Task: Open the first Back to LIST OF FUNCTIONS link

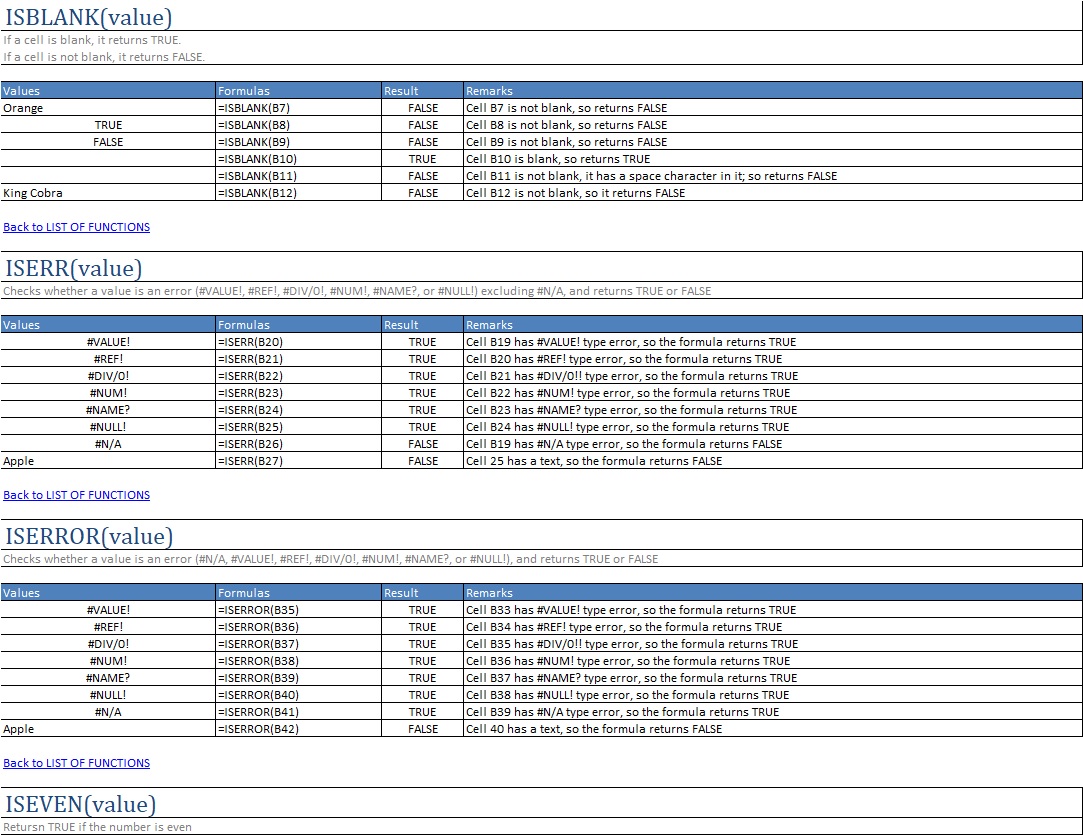Action: 76,227
